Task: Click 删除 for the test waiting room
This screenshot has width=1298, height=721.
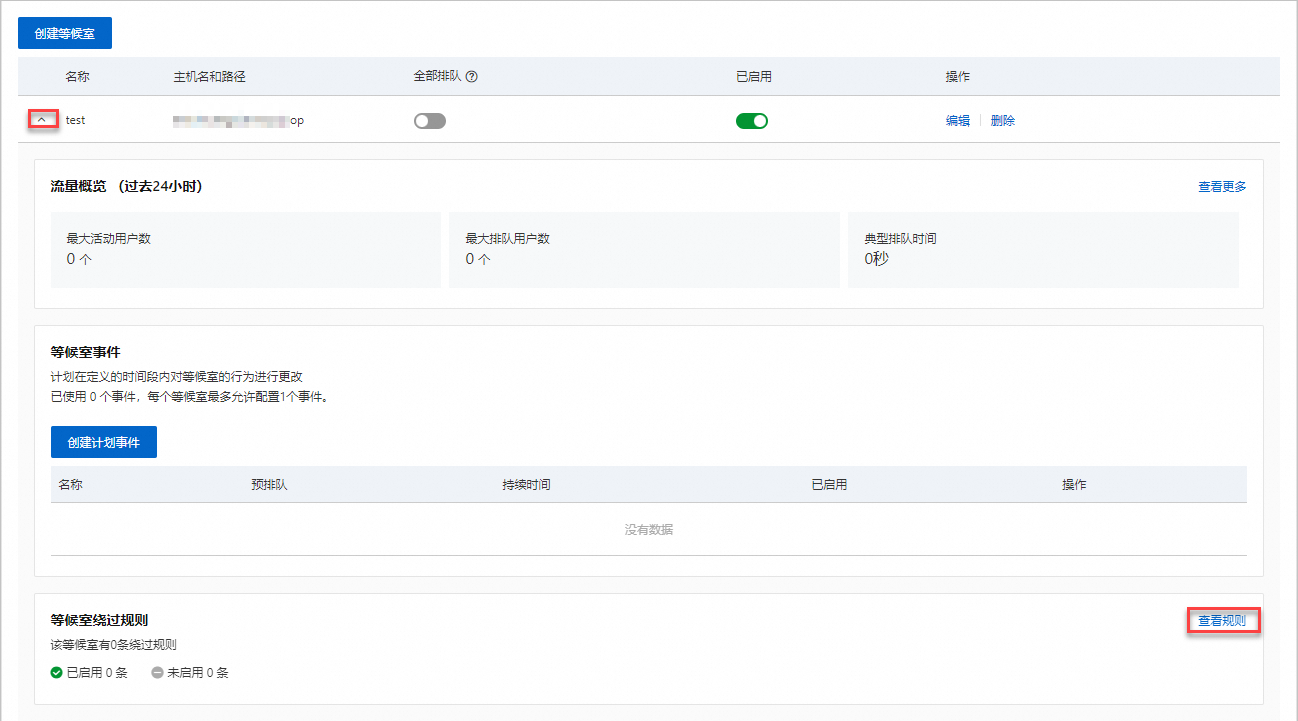Action: pos(1003,121)
